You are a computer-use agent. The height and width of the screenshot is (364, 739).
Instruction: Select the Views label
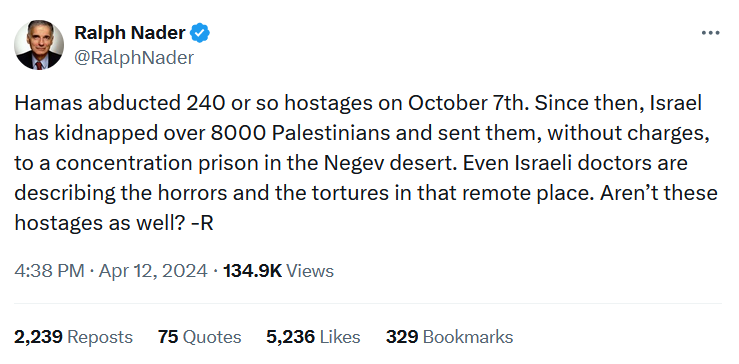310,271
